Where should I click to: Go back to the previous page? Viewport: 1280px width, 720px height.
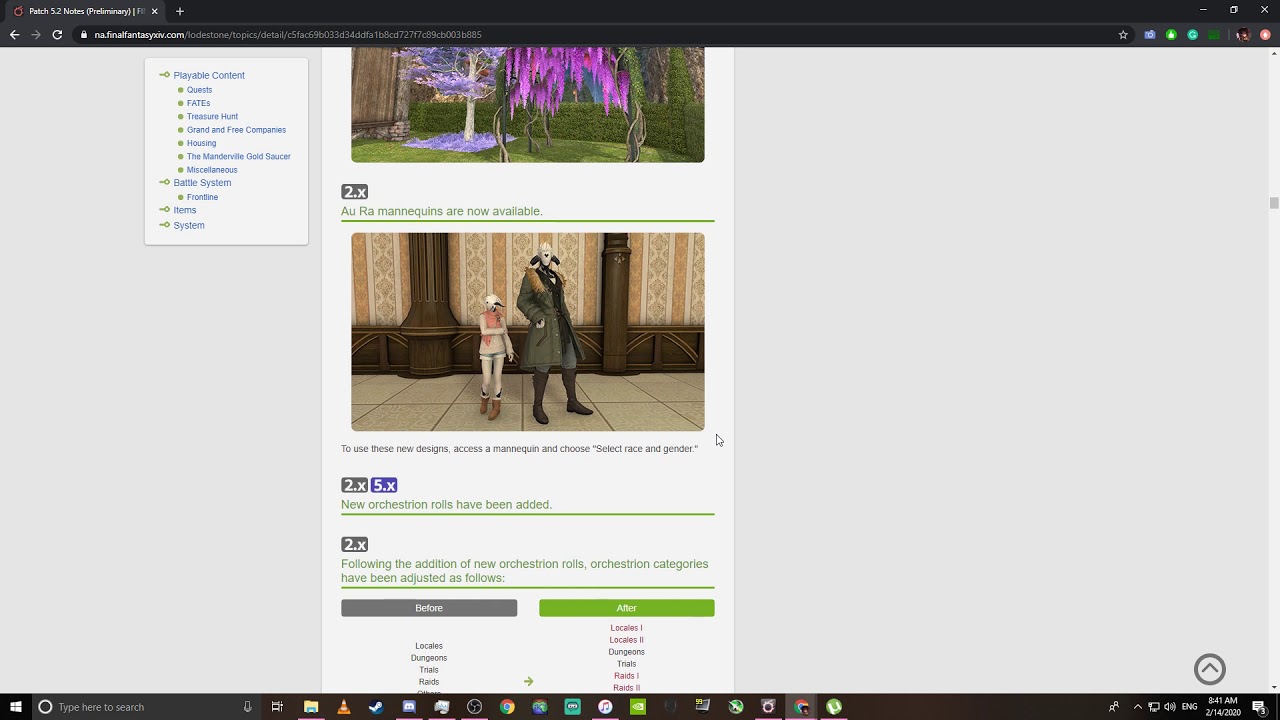14,35
